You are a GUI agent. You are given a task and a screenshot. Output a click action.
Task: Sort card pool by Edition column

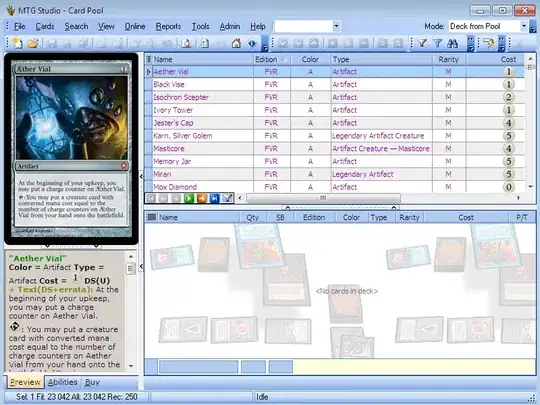[x=271, y=59]
